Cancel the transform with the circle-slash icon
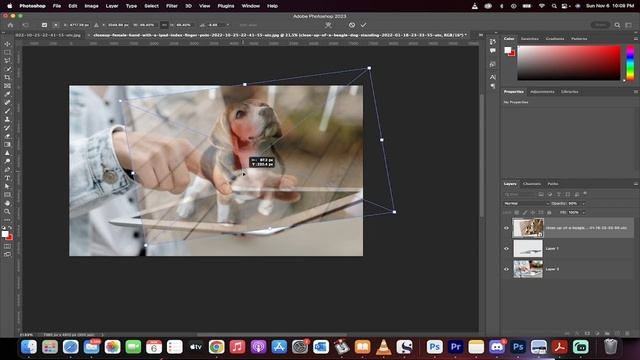The width and height of the screenshot is (640, 360). 352,25
